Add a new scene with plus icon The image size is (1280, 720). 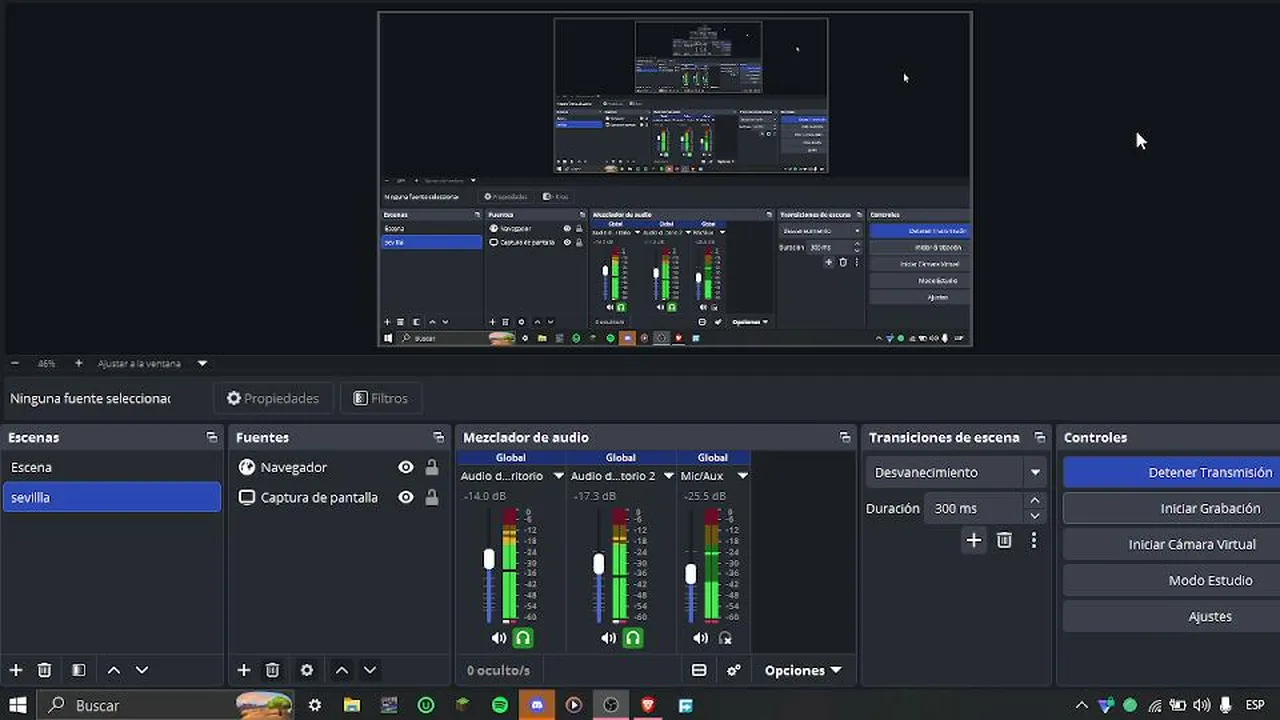15,670
